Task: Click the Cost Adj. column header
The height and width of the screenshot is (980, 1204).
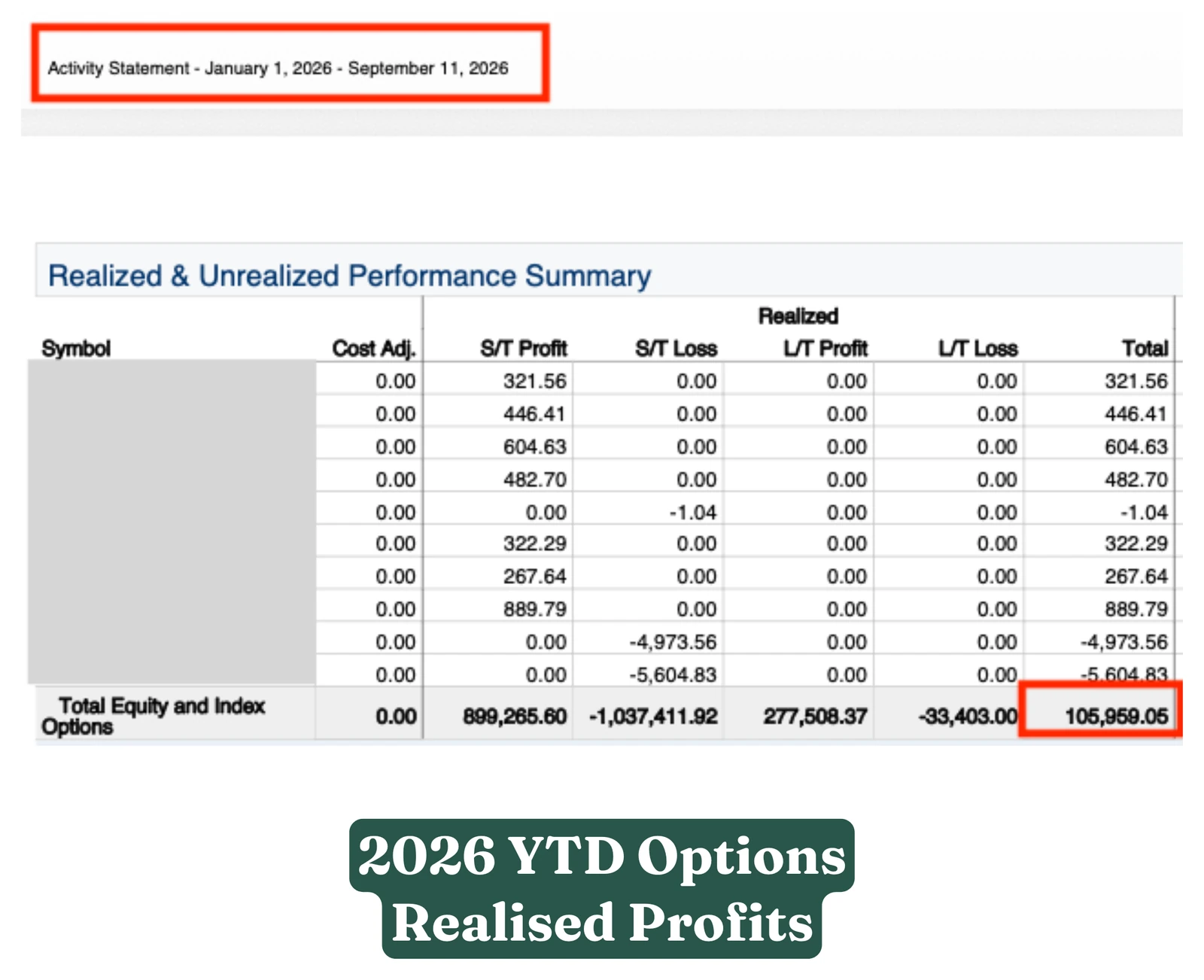Action: [374, 348]
